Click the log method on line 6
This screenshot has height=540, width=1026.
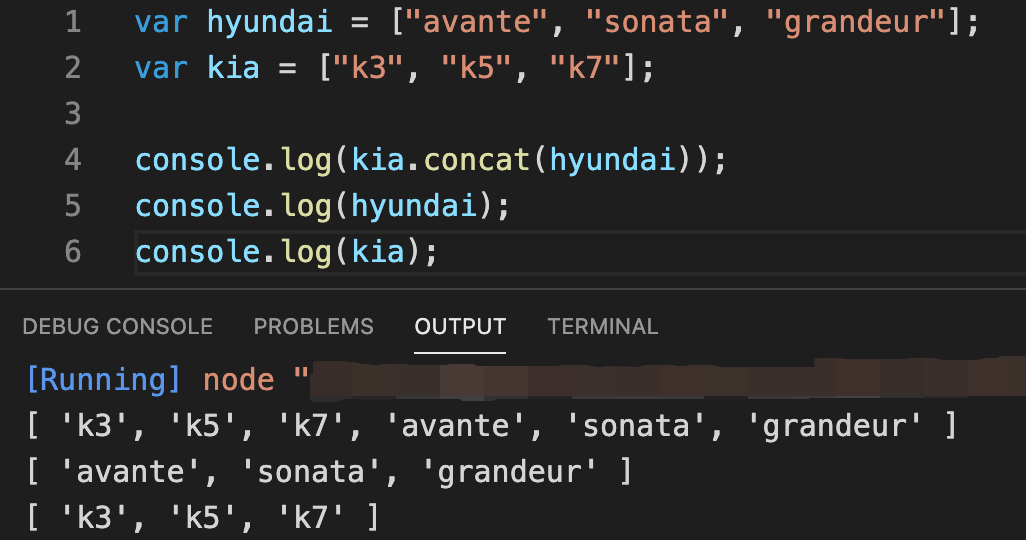point(306,253)
